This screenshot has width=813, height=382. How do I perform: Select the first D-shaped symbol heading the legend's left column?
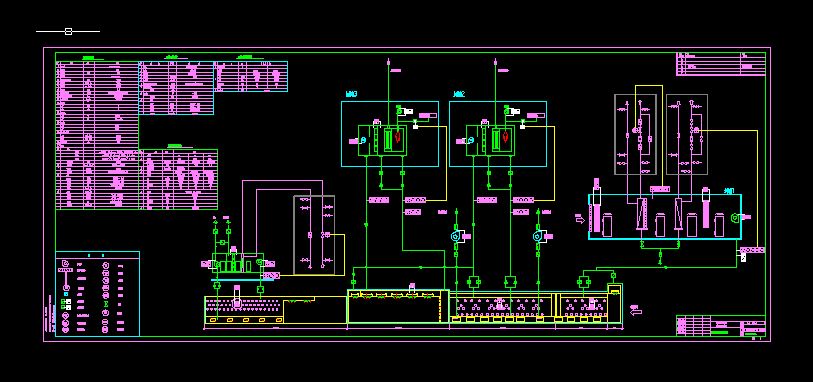[x=65, y=264]
